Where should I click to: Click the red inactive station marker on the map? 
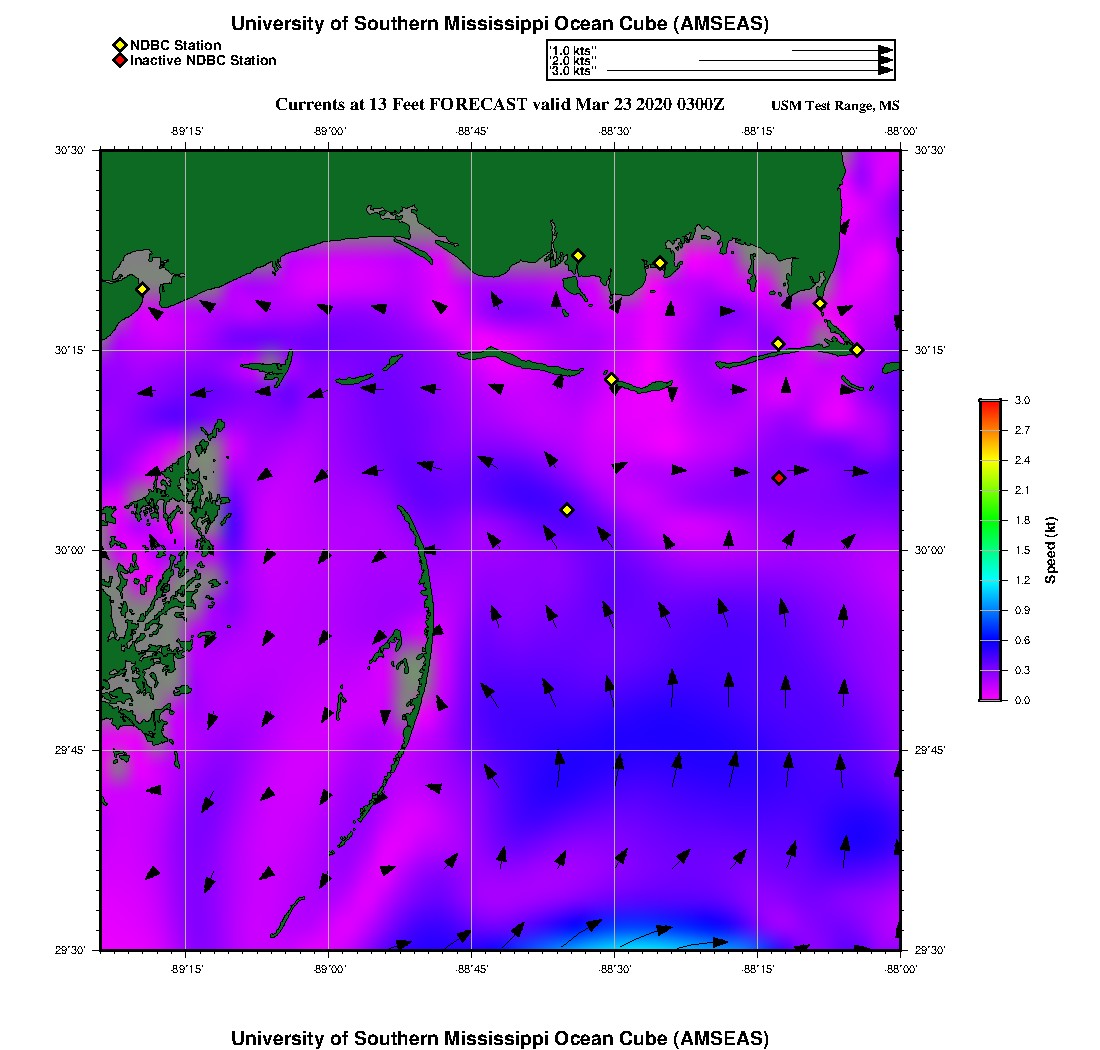click(x=779, y=478)
